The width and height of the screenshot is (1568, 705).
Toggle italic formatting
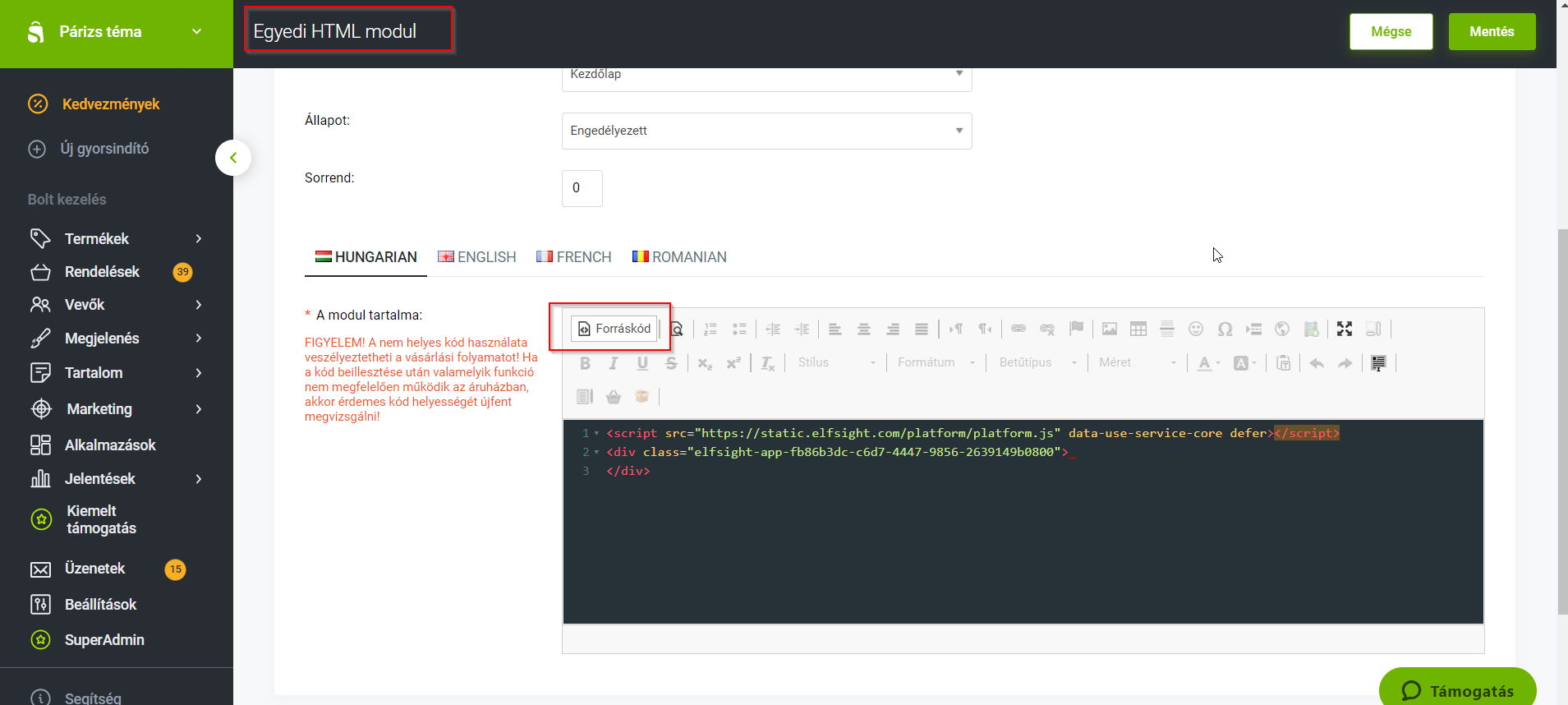coord(614,363)
